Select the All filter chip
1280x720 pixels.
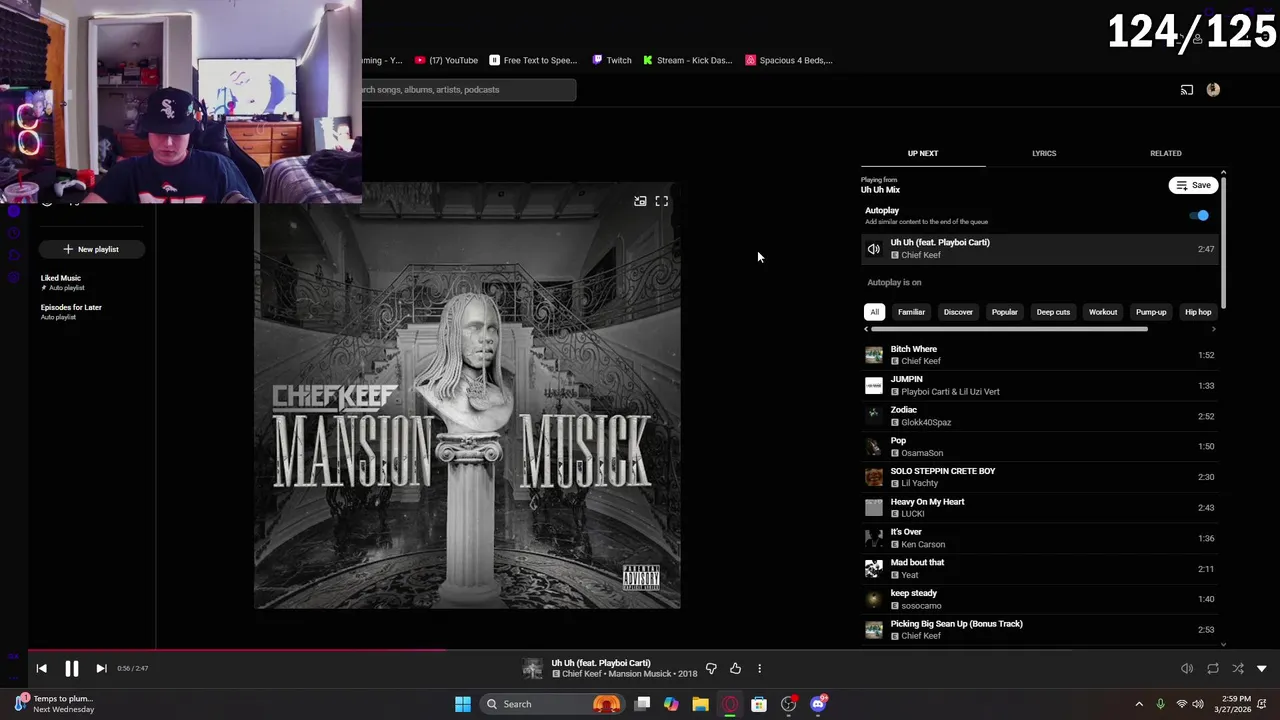click(x=874, y=312)
